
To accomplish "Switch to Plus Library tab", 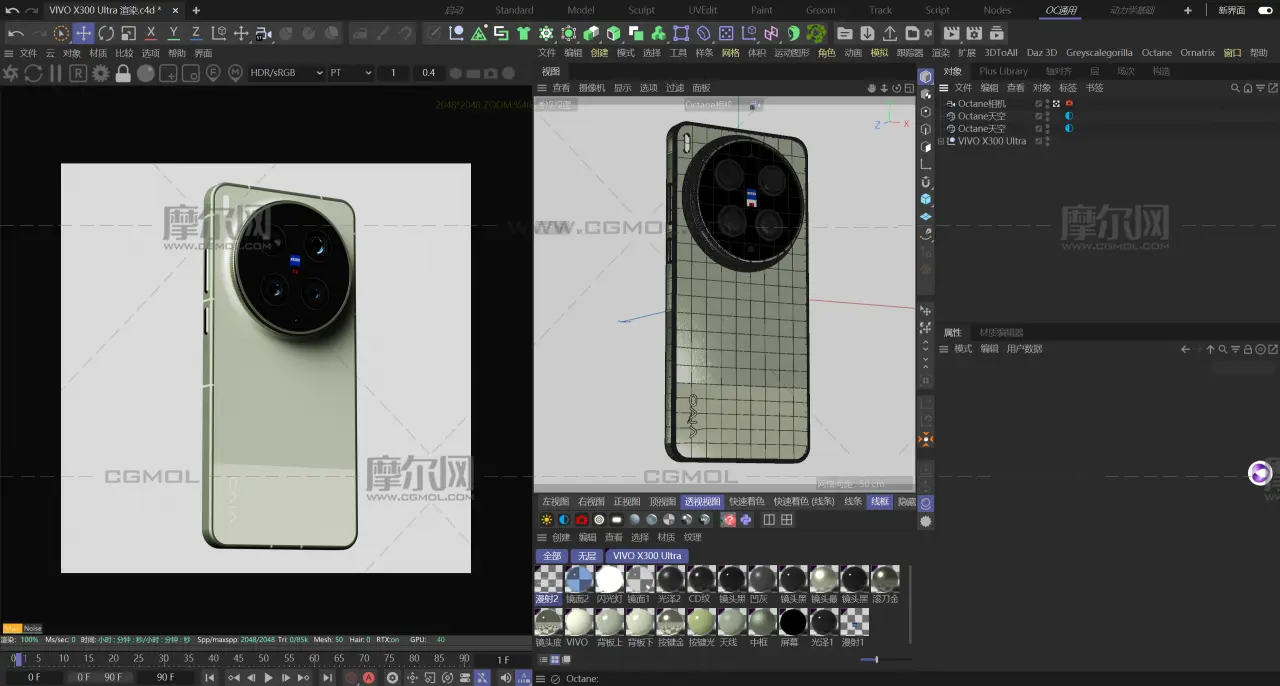I will [x=1003, y=72].
